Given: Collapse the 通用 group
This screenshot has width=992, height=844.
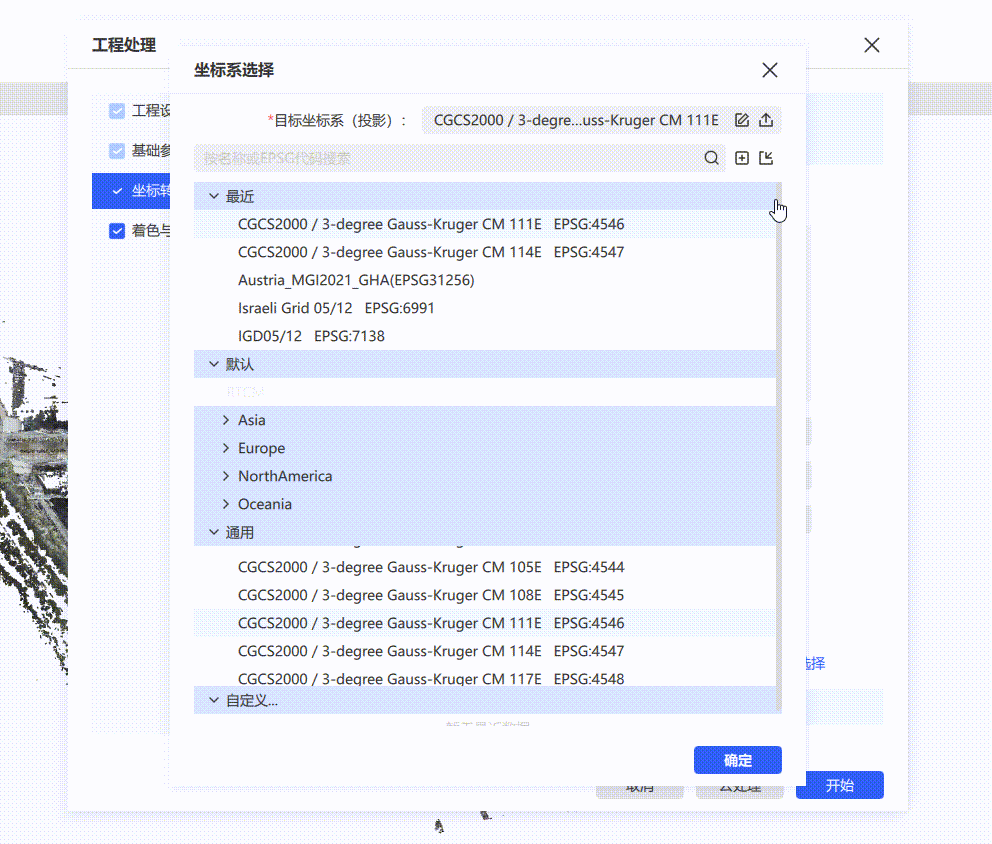Looking at the screenshot, I should (214, 532).
